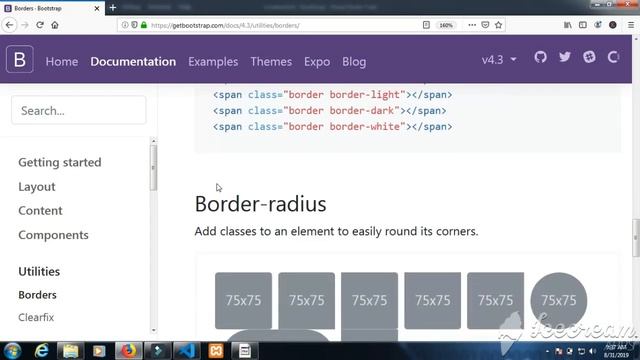Reload the page with refresh icon
The width and height of the screenshot is (640, 360).
point(40,25)
